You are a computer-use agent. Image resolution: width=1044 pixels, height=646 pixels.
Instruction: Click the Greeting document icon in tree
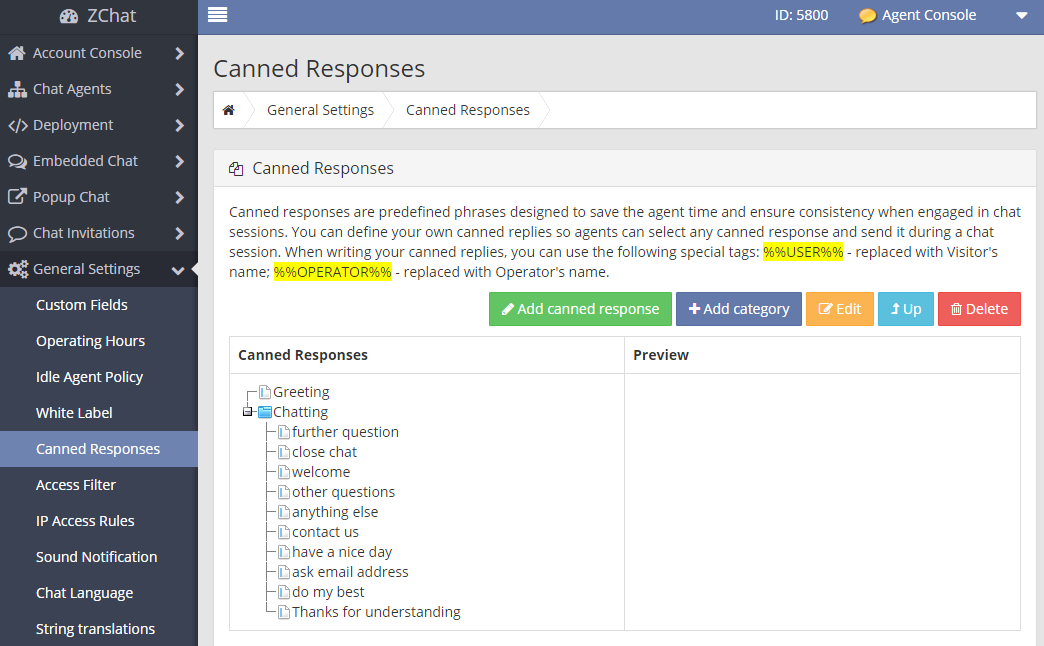(265, 392)
